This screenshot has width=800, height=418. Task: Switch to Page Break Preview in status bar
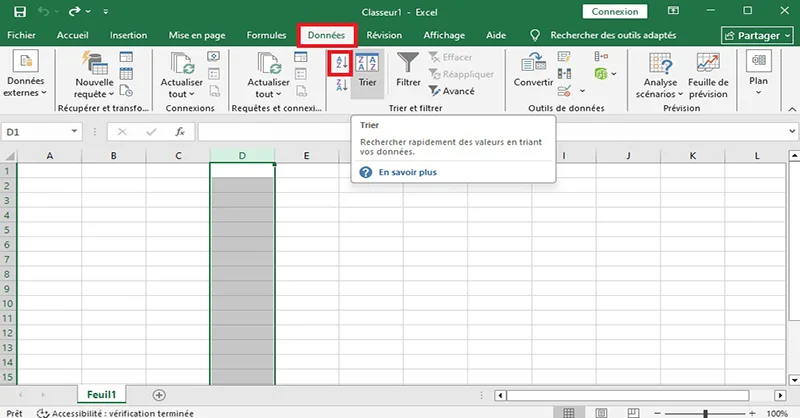tap(633, 412)
